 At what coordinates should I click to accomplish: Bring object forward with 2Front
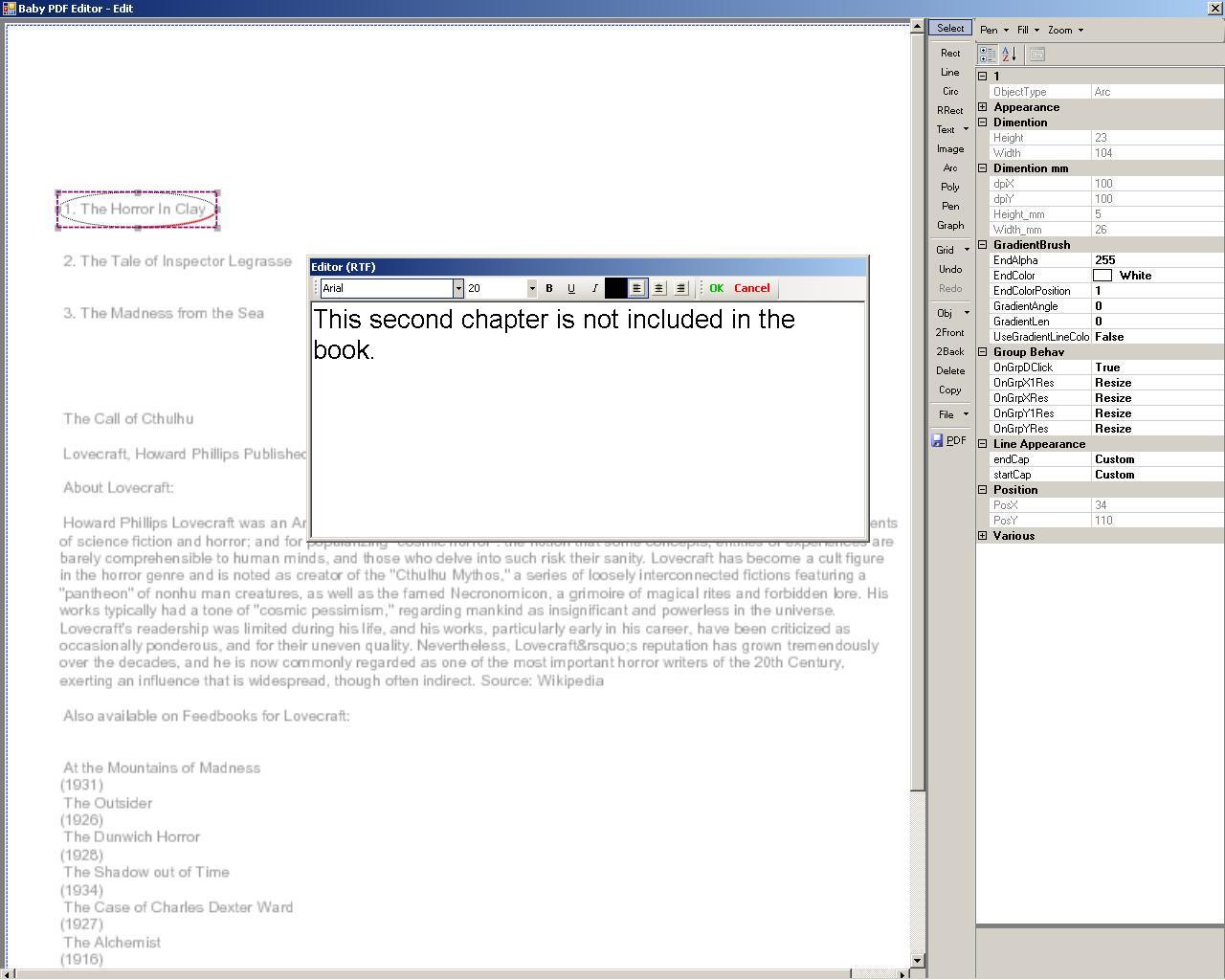tap(950, 333)
